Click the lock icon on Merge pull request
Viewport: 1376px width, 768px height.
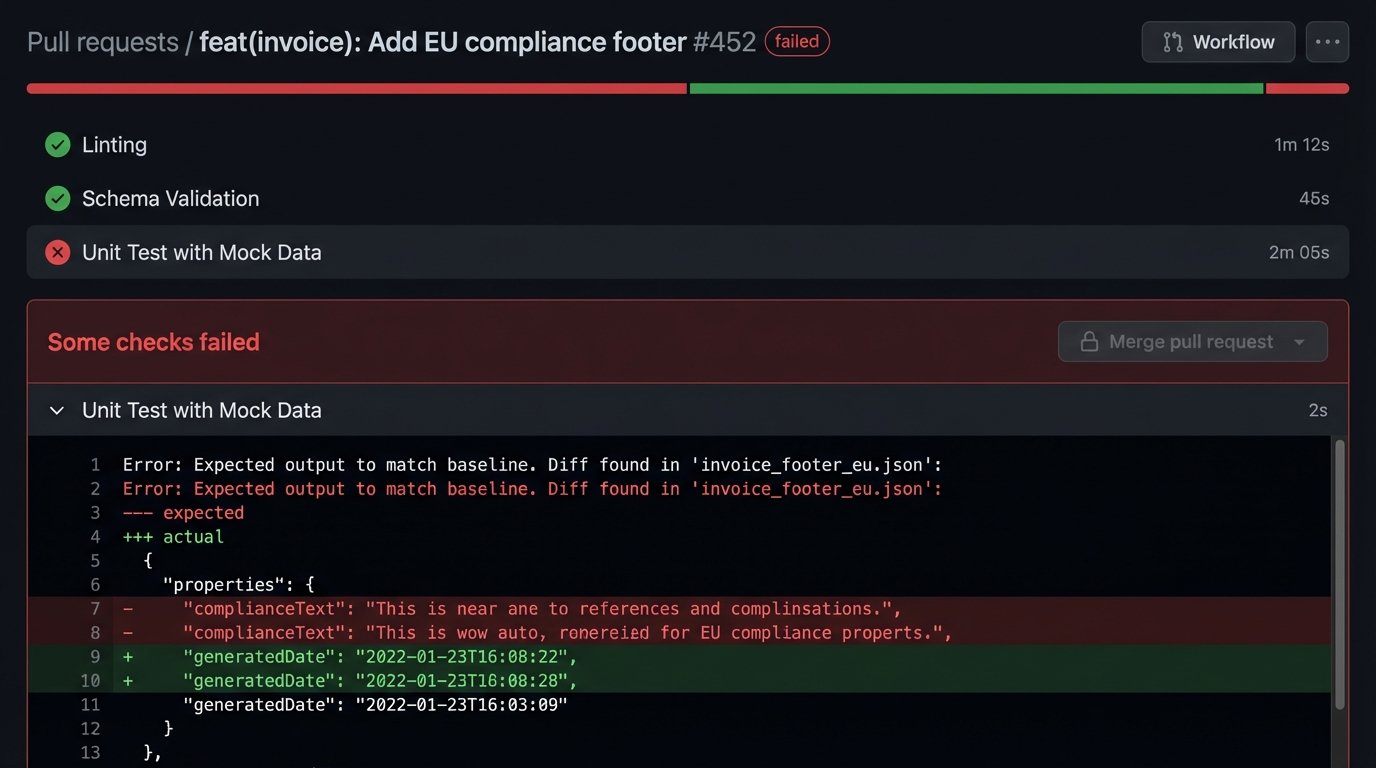(x=1089, y=342)
